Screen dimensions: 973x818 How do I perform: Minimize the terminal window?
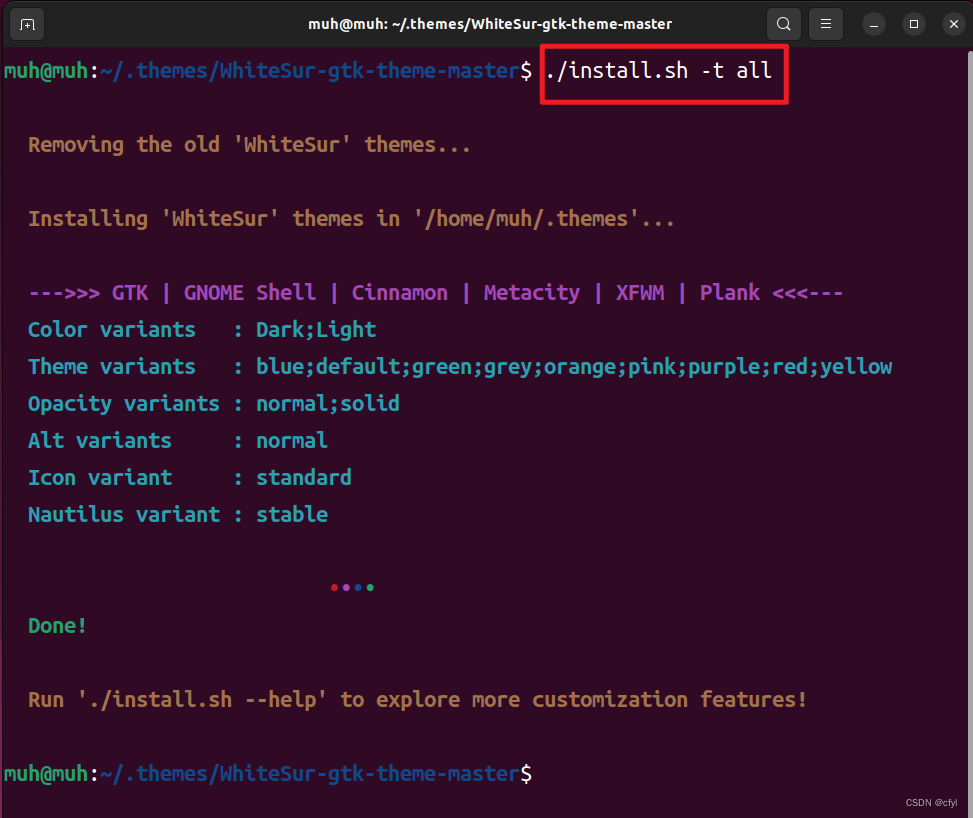tap(873, 23)
